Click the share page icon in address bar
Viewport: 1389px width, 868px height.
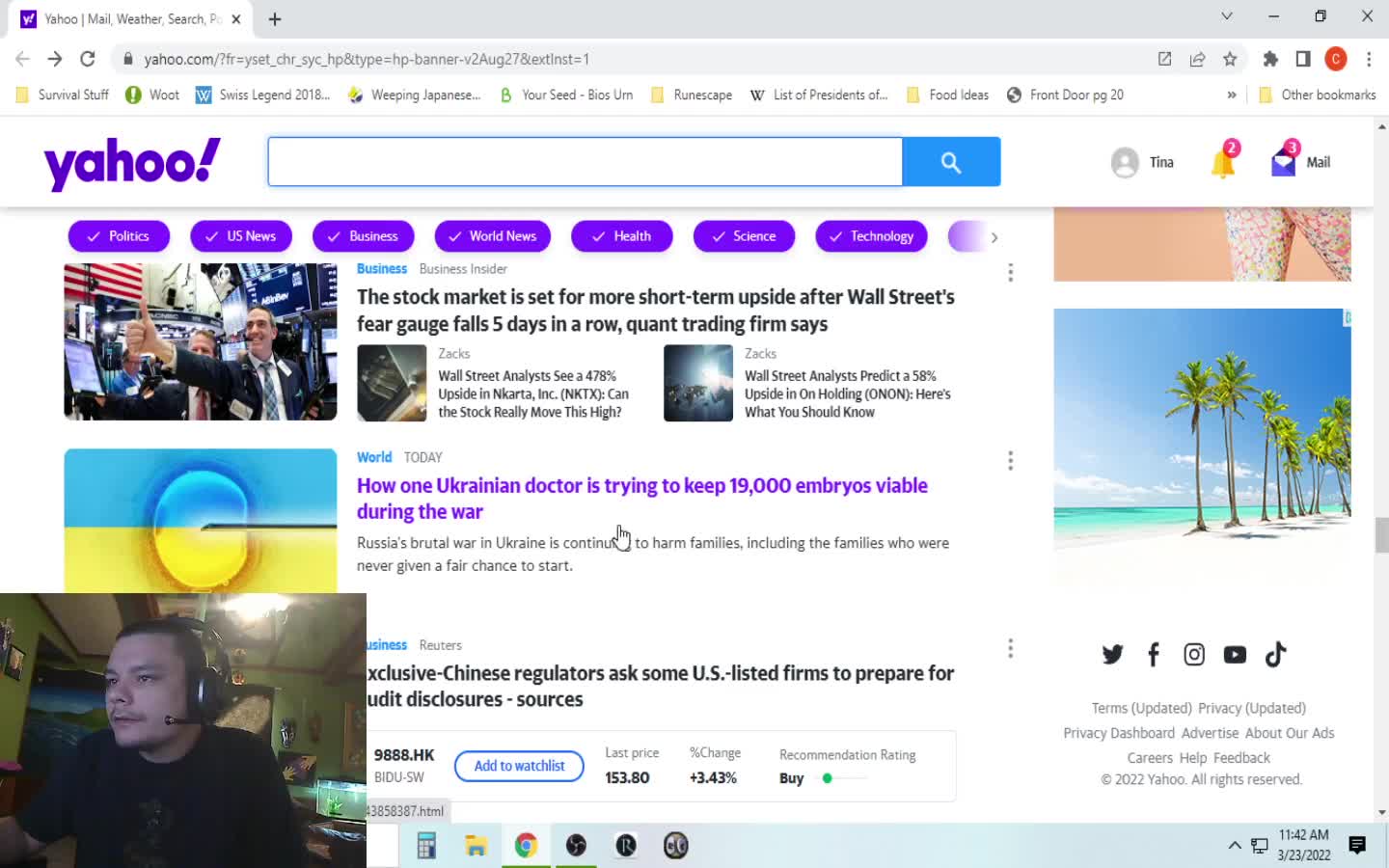click(1197, 59)
